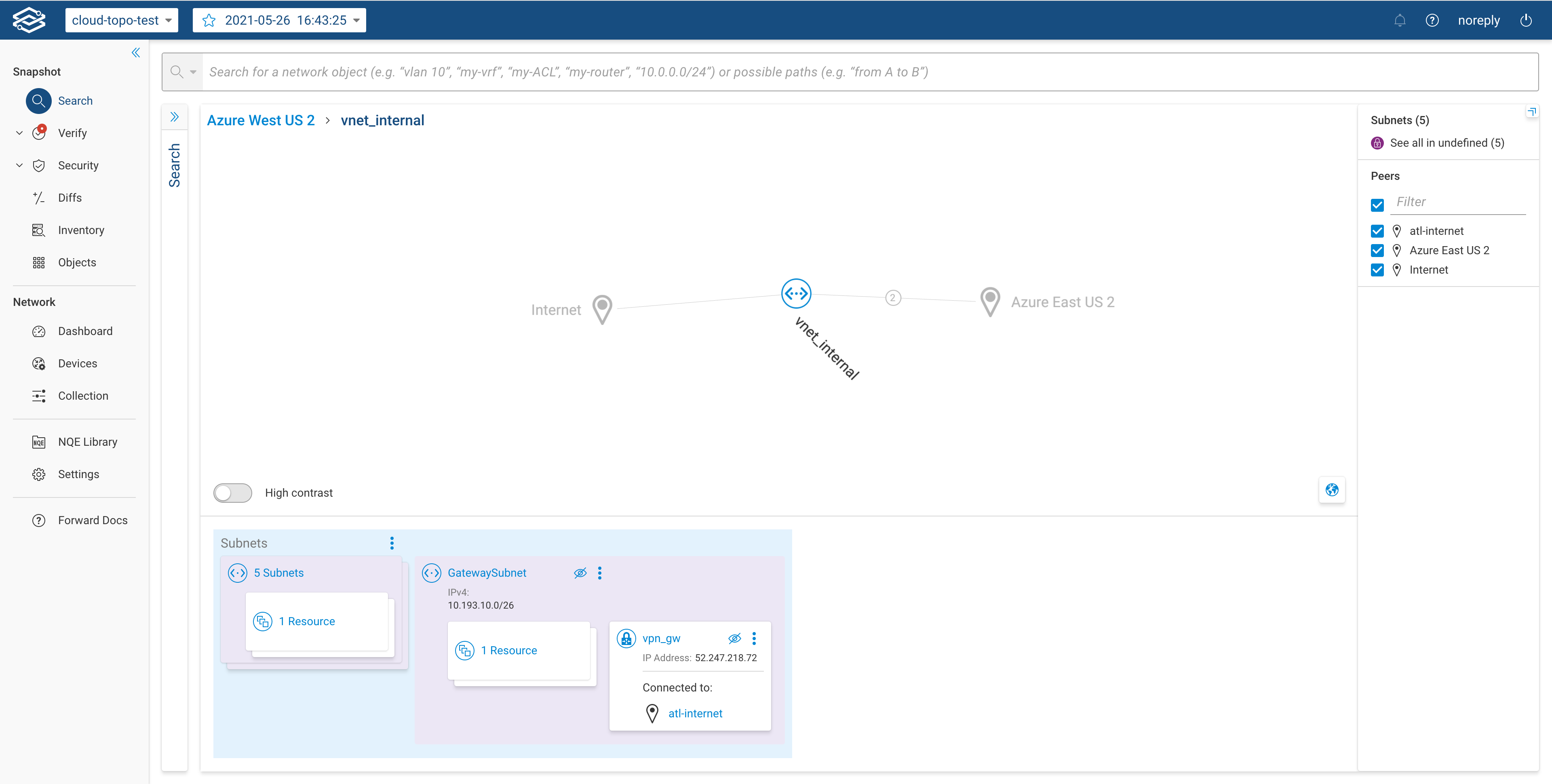Hide the GatewaySubnet using eye toggle
The image size is (1552, 784).
coord(580,573)
